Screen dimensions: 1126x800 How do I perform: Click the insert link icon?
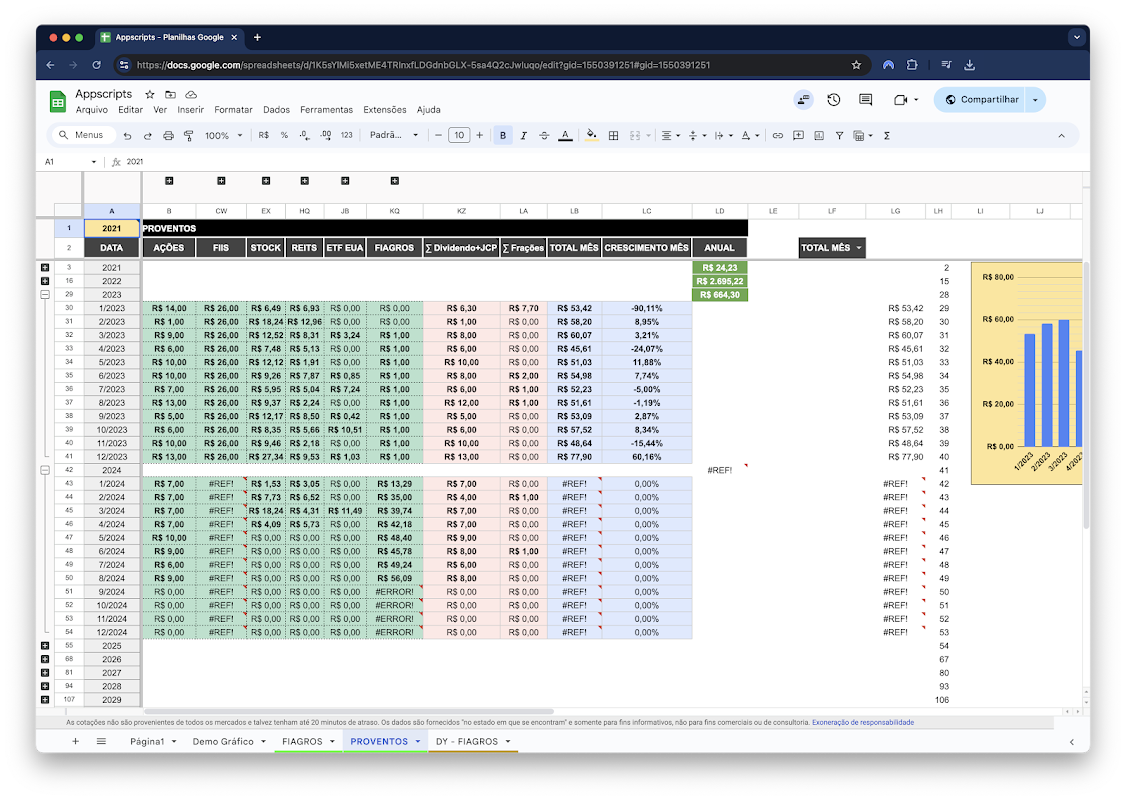coord(777,136)
